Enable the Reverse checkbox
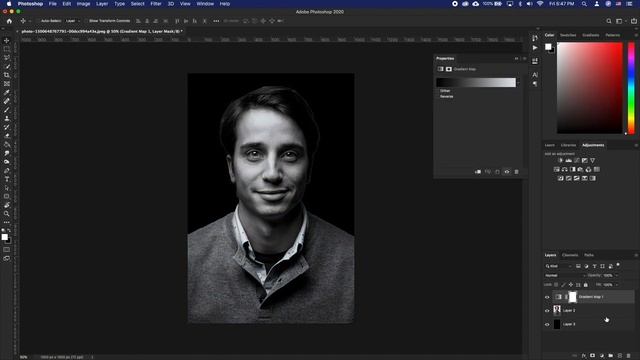The image size is (640, 360). point(438,96)
